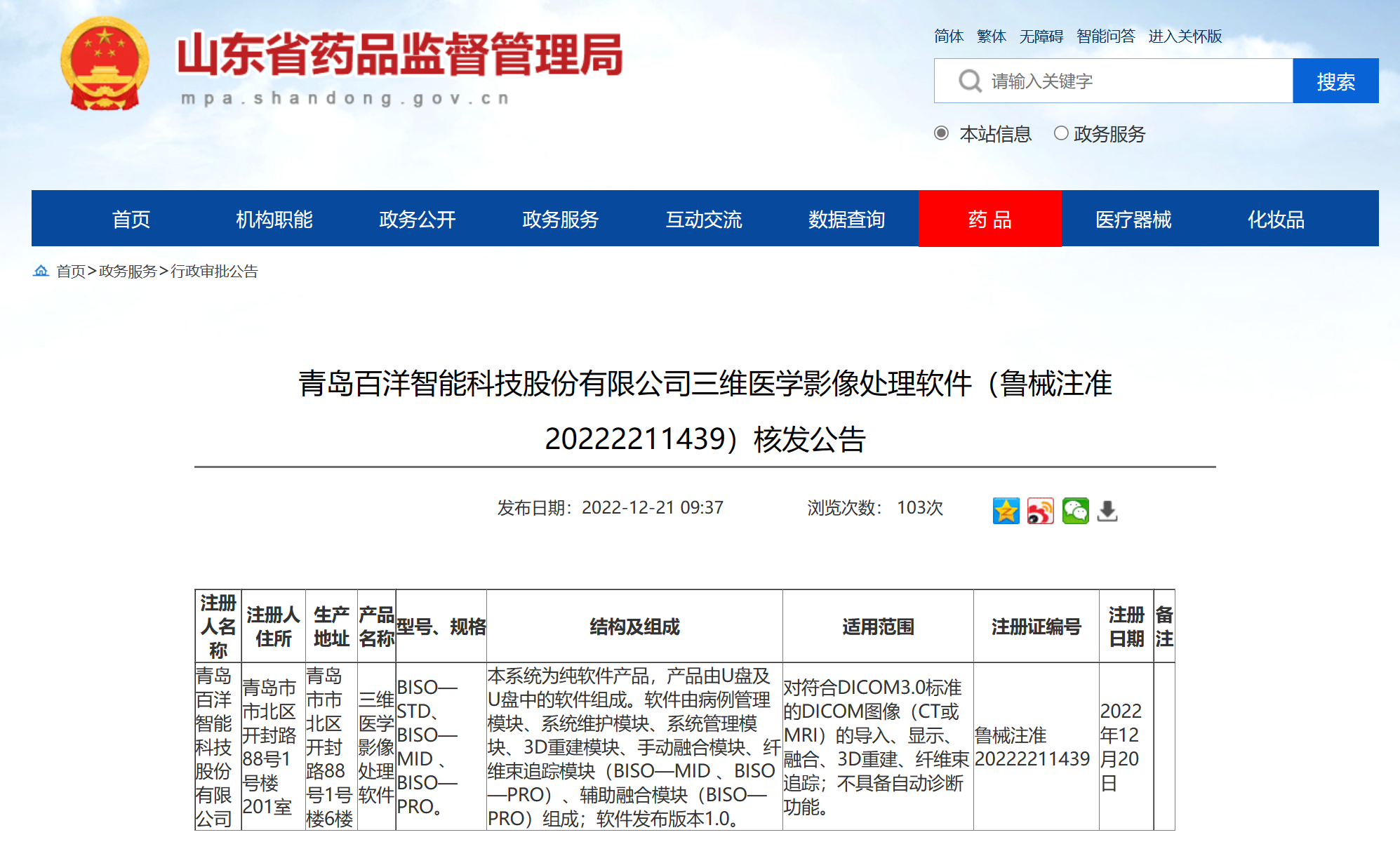Click 浏览次数 103次 text
This screenshot has width=1400, height=863.
[875, 508]
